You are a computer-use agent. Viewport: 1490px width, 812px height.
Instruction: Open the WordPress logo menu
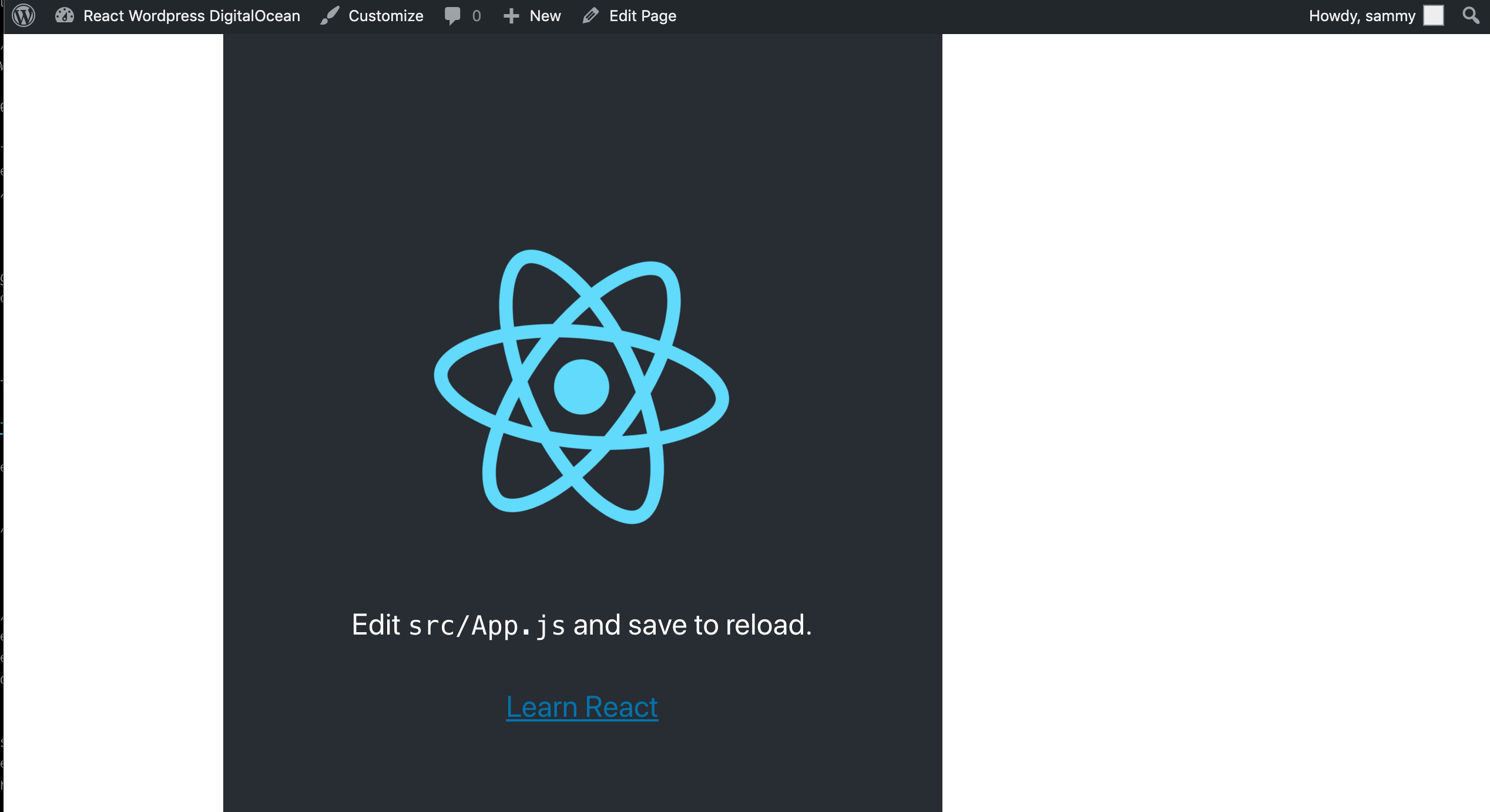pyautogui.click(x=24, y=16)
